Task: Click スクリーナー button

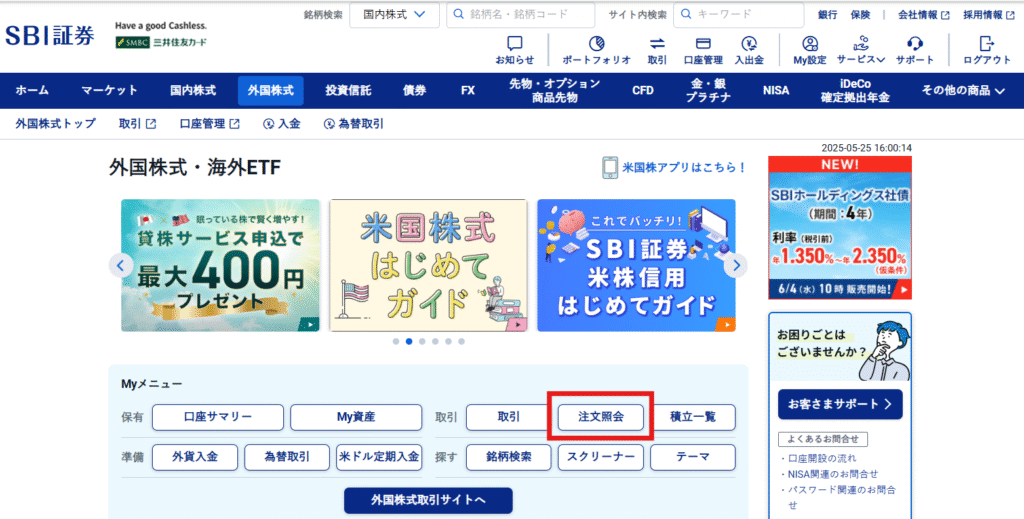Action: pos(601,457)
